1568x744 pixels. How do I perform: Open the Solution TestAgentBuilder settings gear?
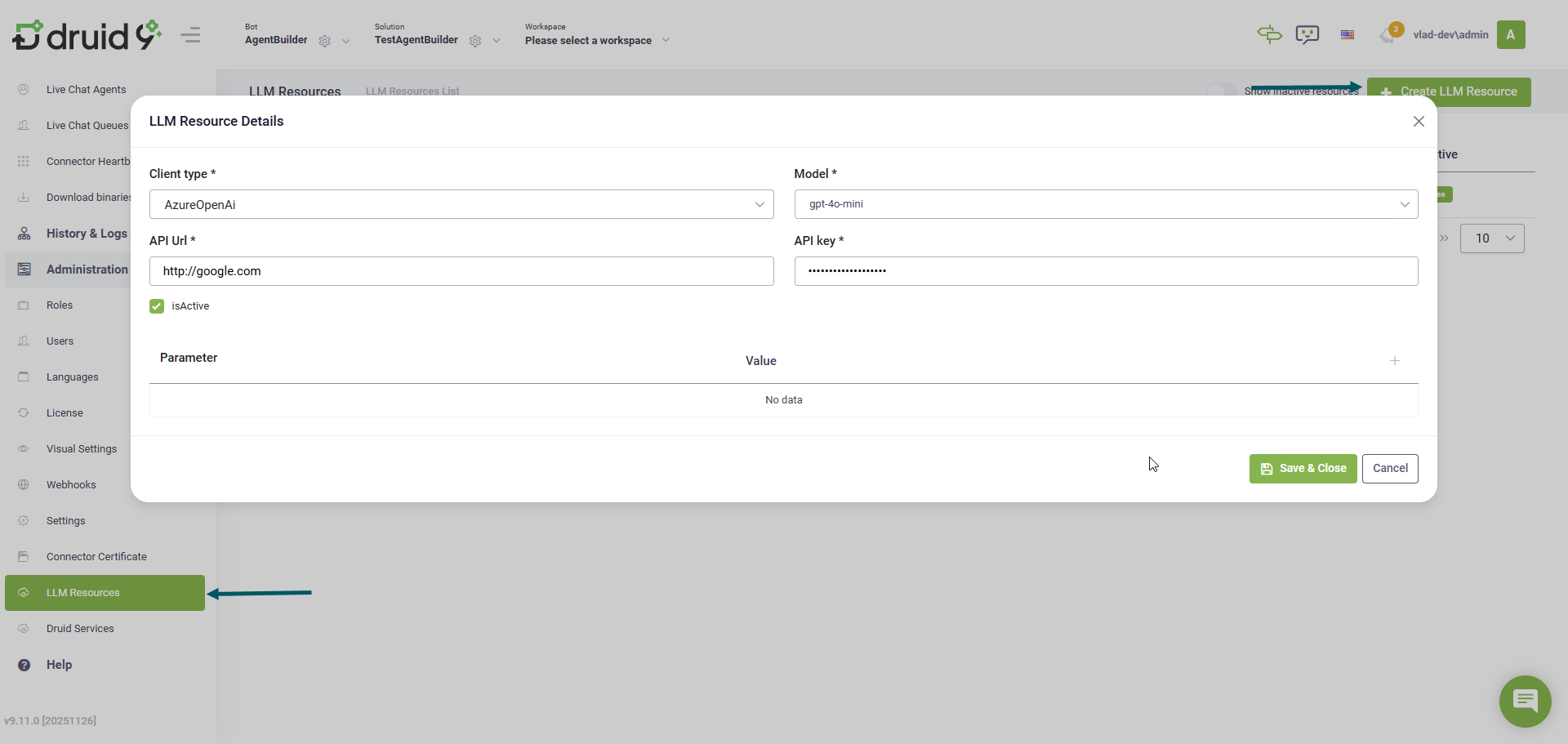[475, 41]
